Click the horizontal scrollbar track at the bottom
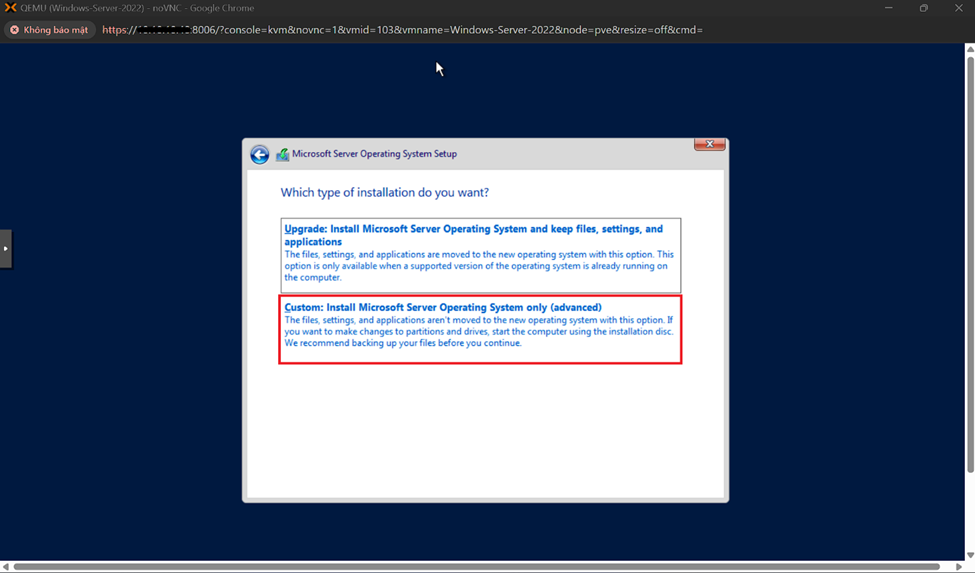The height and width of the screenshot is (573, 975). [x=480, y=567]
